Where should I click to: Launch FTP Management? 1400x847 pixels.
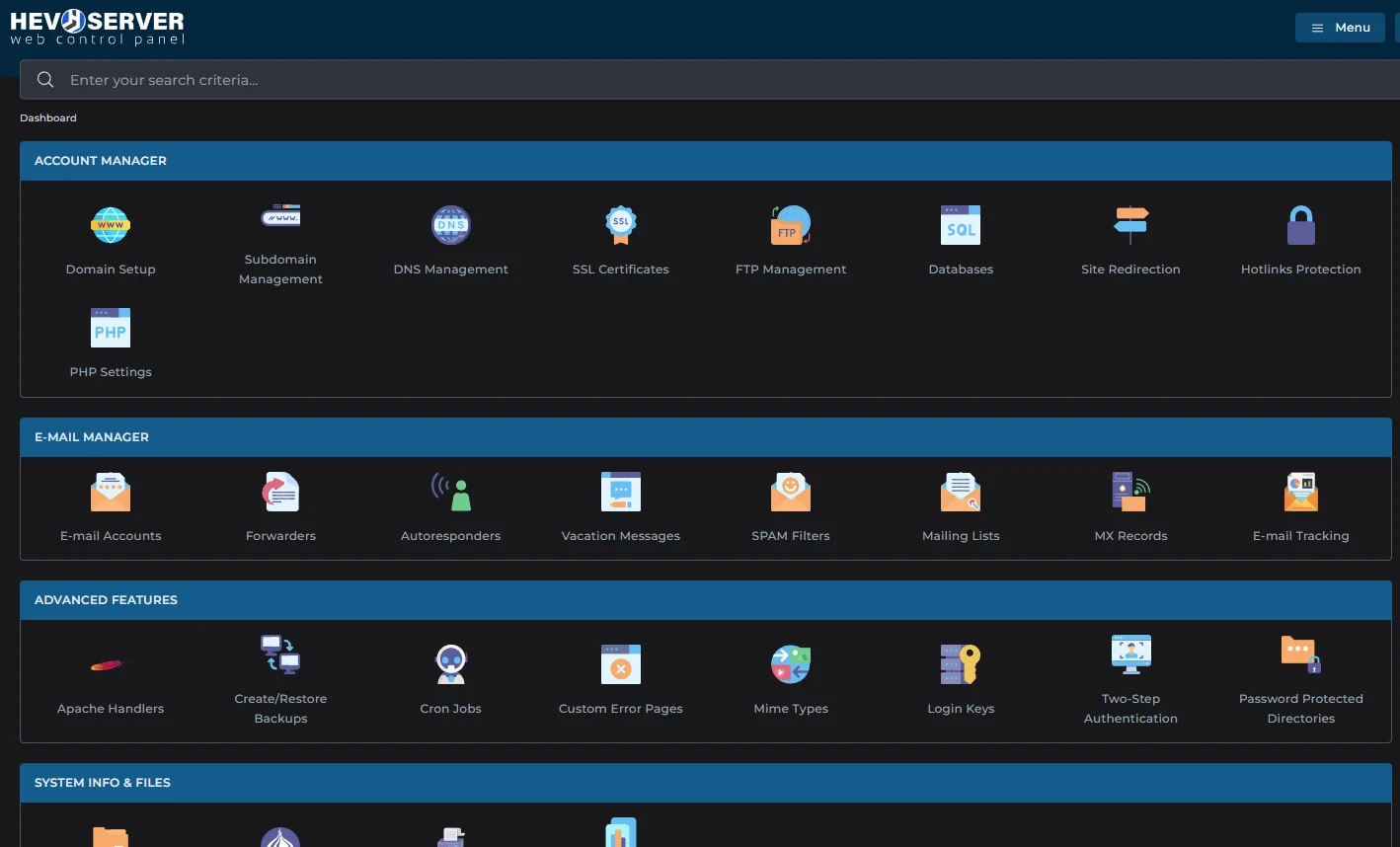tap(790, 226)
